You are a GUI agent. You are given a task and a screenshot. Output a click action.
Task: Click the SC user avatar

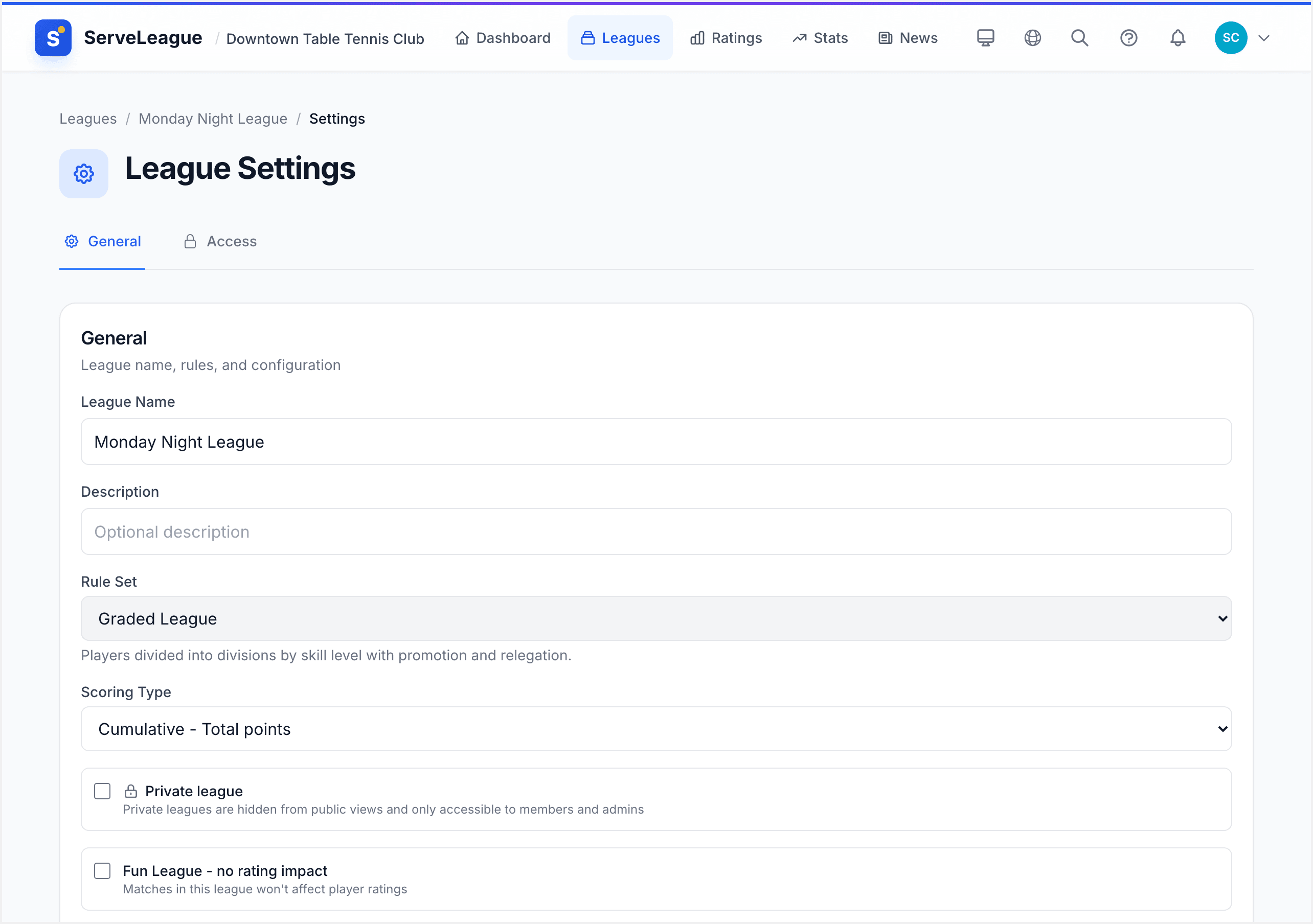tap(1231, 38)
